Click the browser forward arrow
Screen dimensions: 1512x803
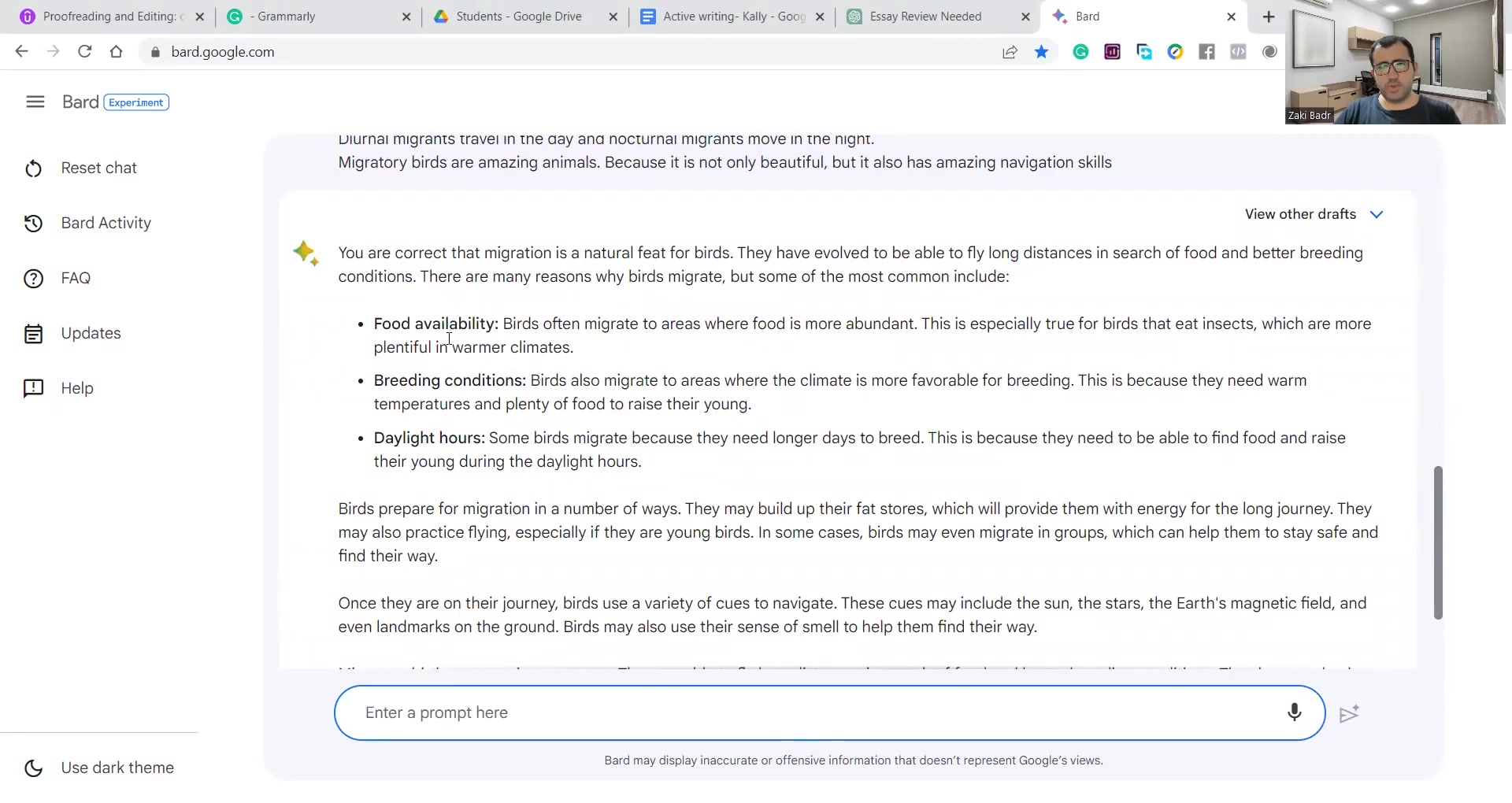[53, 52]
